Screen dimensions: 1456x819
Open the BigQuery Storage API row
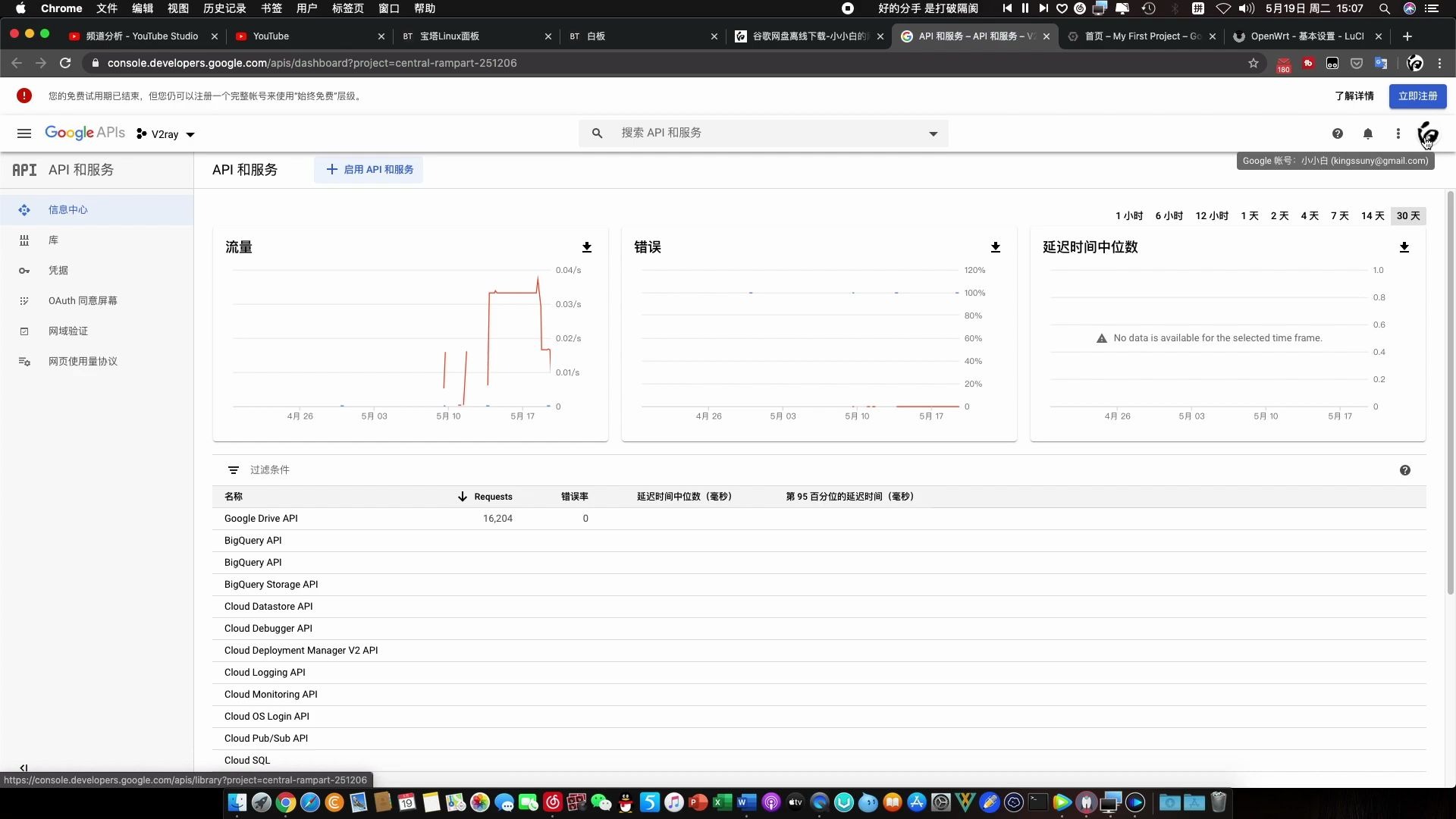coord(819,585)
